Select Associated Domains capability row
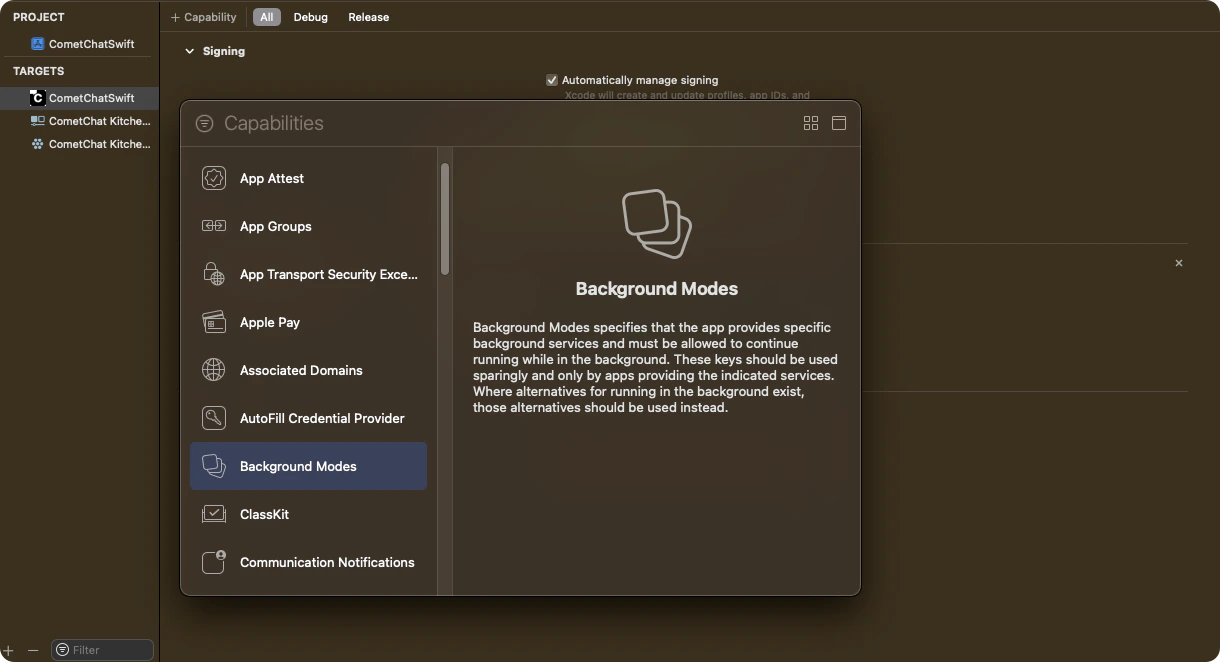 [x=309, y=370]
